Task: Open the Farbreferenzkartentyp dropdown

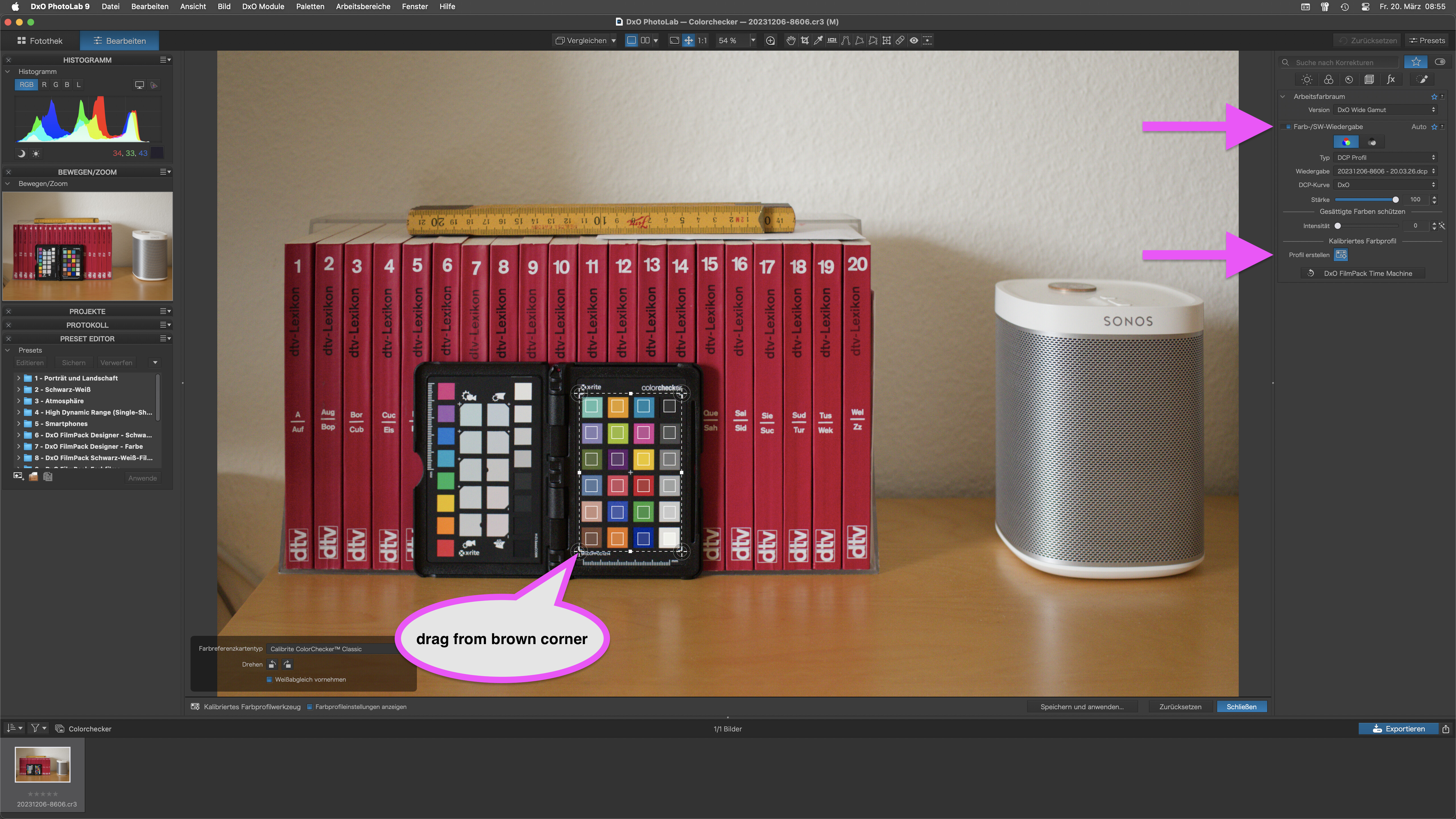Action: click(x=334, y=649)
